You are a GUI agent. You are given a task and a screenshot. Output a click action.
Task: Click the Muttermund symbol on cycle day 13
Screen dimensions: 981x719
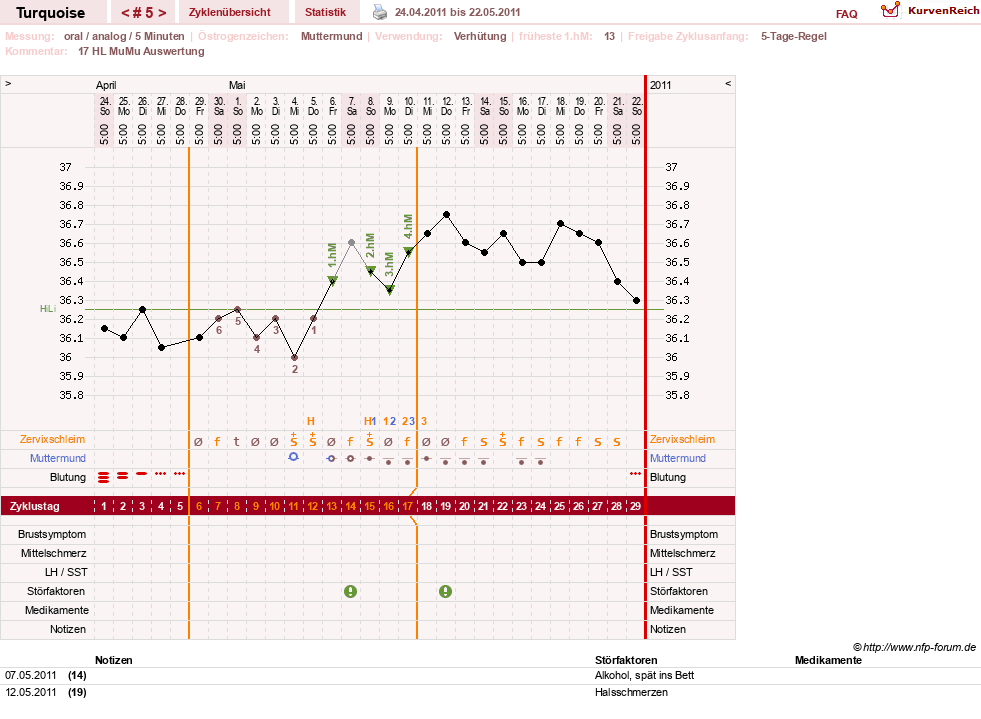click(332, 459)
